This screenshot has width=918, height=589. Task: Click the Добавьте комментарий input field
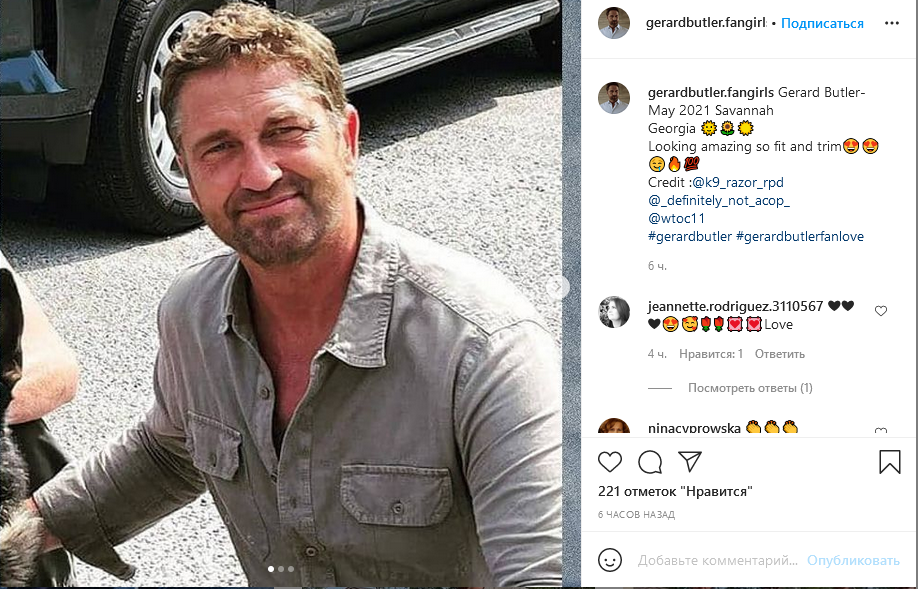[718, 561]
